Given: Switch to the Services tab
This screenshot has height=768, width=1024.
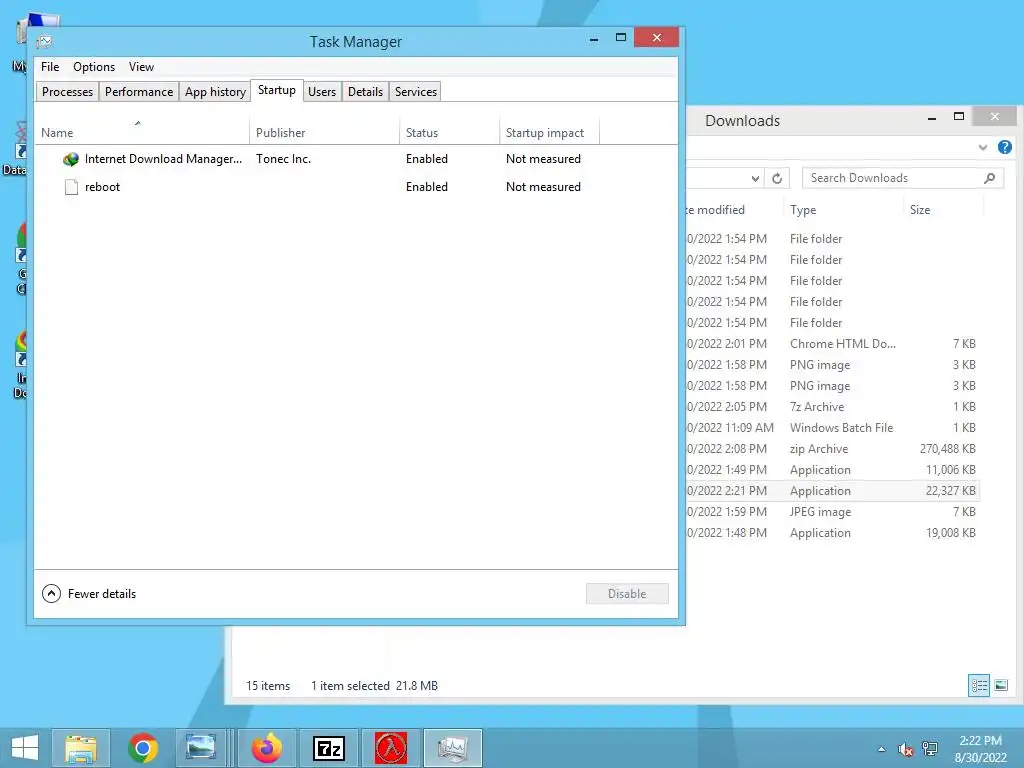Looking at the screenshot, I should pos(416,91).
